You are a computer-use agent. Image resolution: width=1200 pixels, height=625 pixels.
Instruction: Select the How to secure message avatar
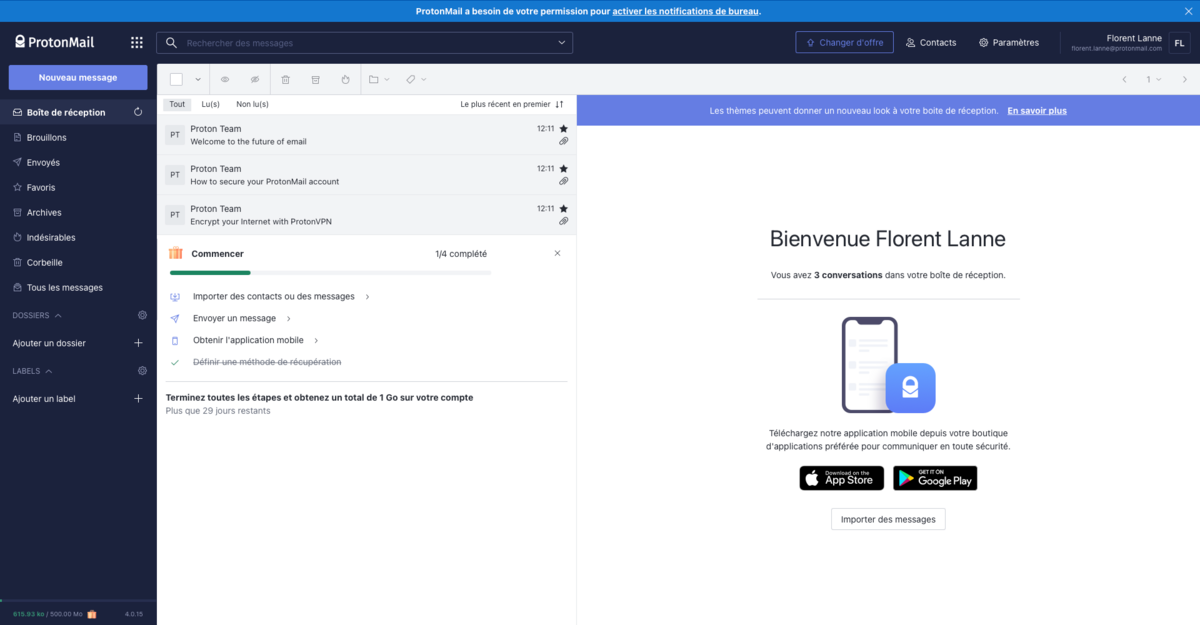tap(175, 174)
